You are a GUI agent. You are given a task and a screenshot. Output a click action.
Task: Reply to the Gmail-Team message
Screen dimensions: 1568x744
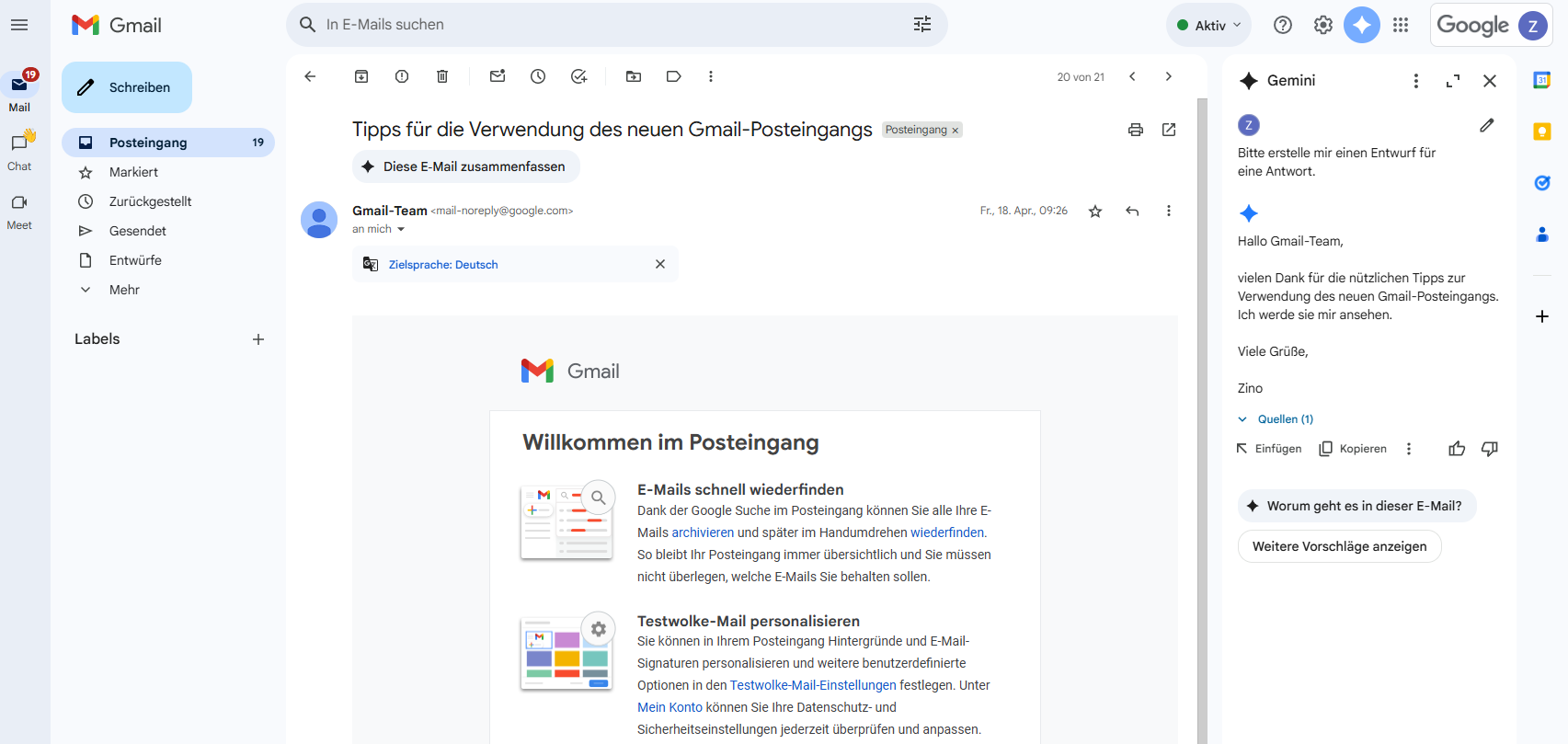[1132, 212]
